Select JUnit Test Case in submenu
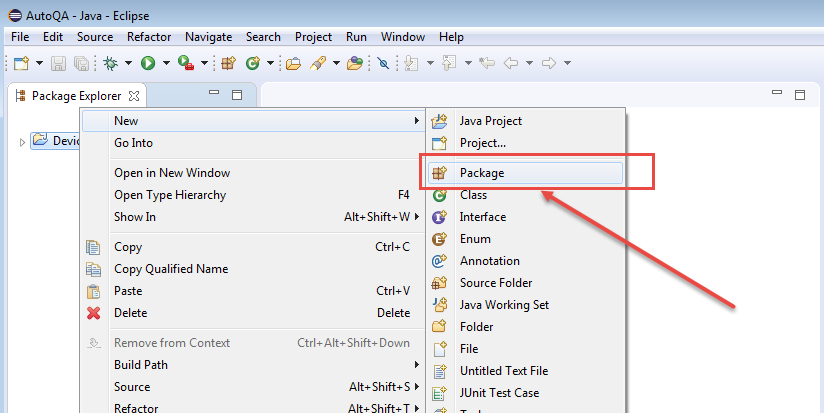 526,393
